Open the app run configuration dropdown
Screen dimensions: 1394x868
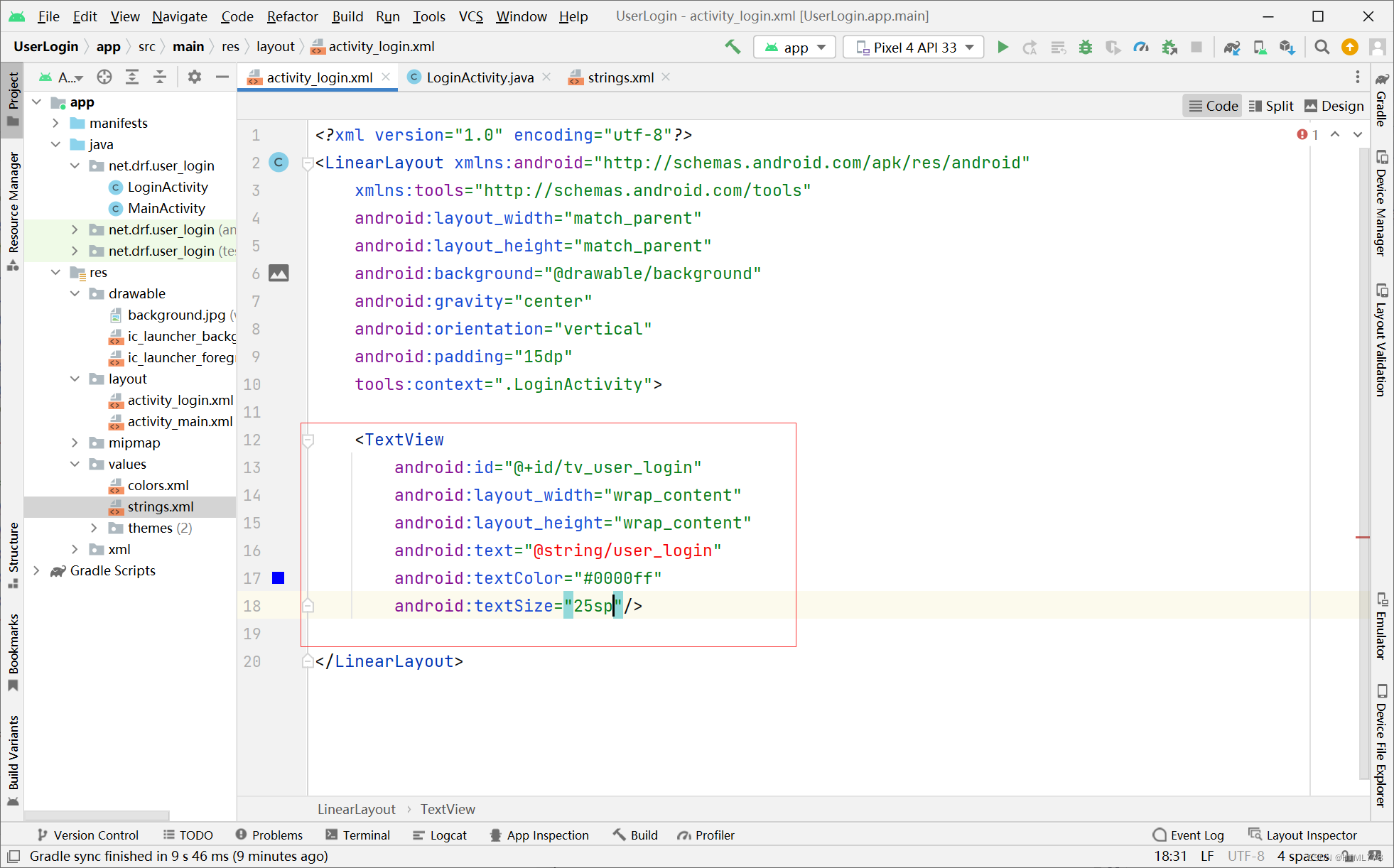[795, 48]
